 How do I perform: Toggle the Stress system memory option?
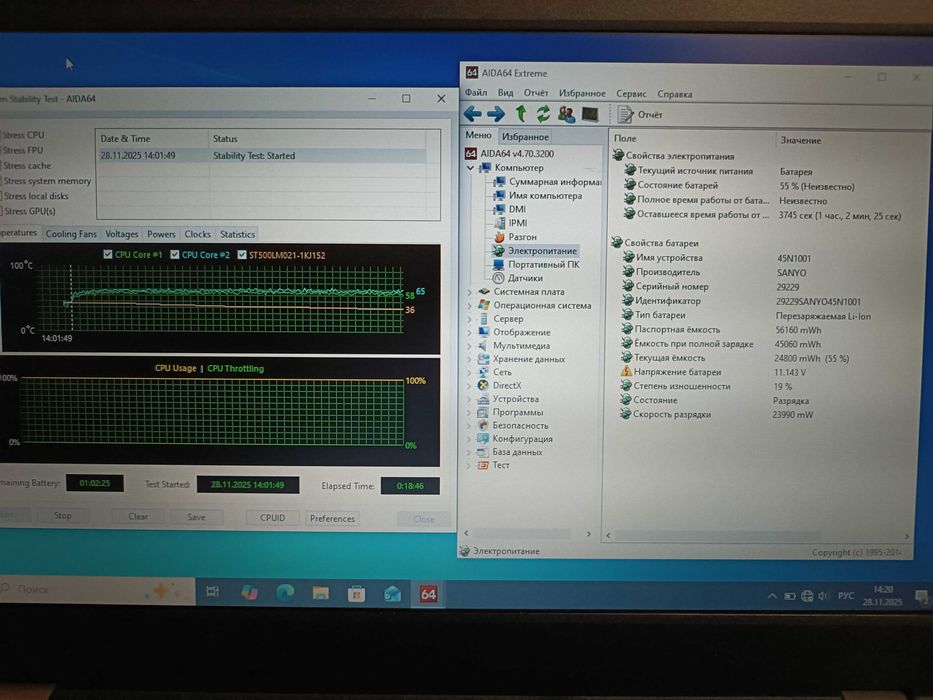point(46,180)
